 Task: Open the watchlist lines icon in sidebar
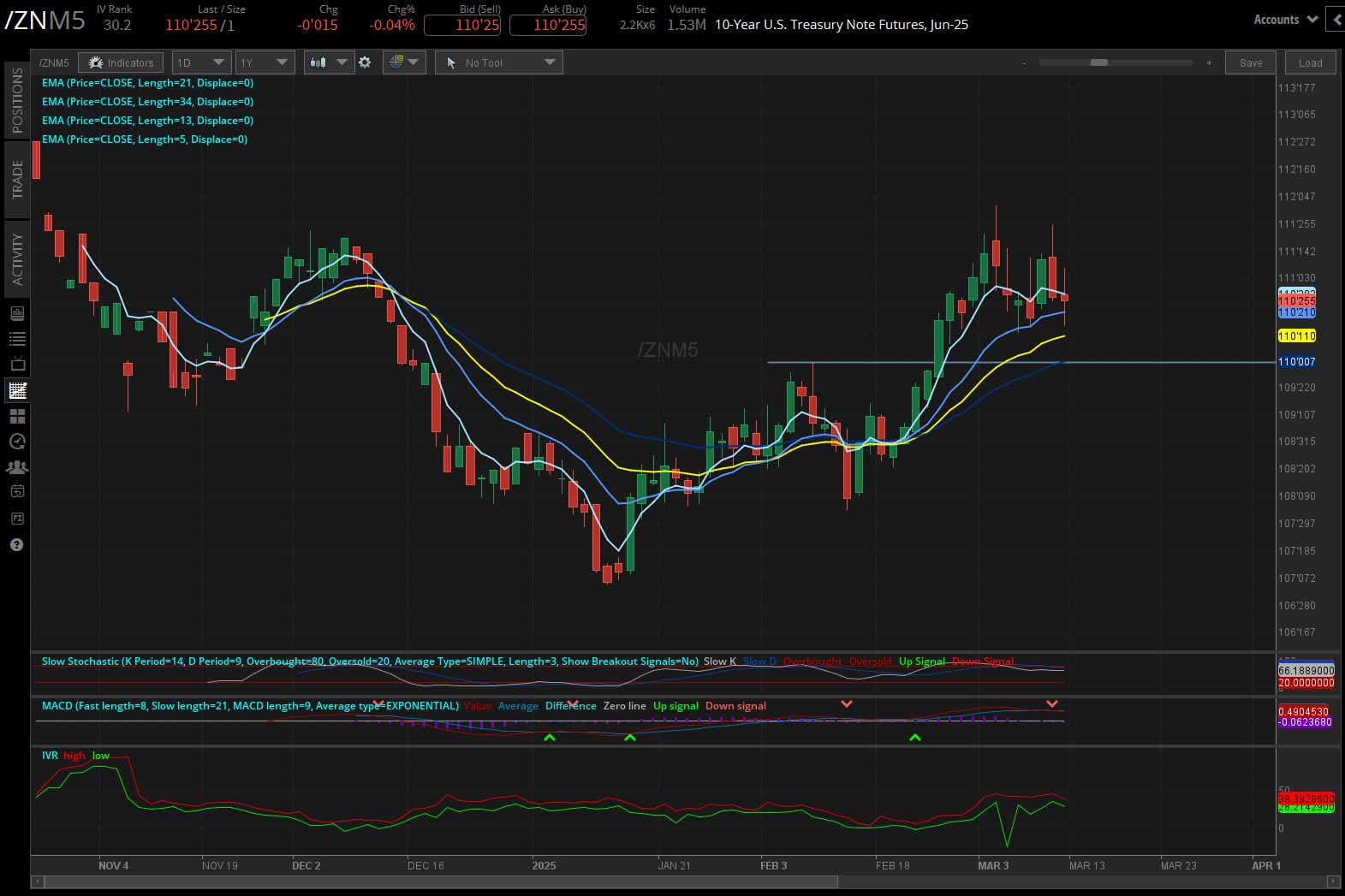(17, 339)
